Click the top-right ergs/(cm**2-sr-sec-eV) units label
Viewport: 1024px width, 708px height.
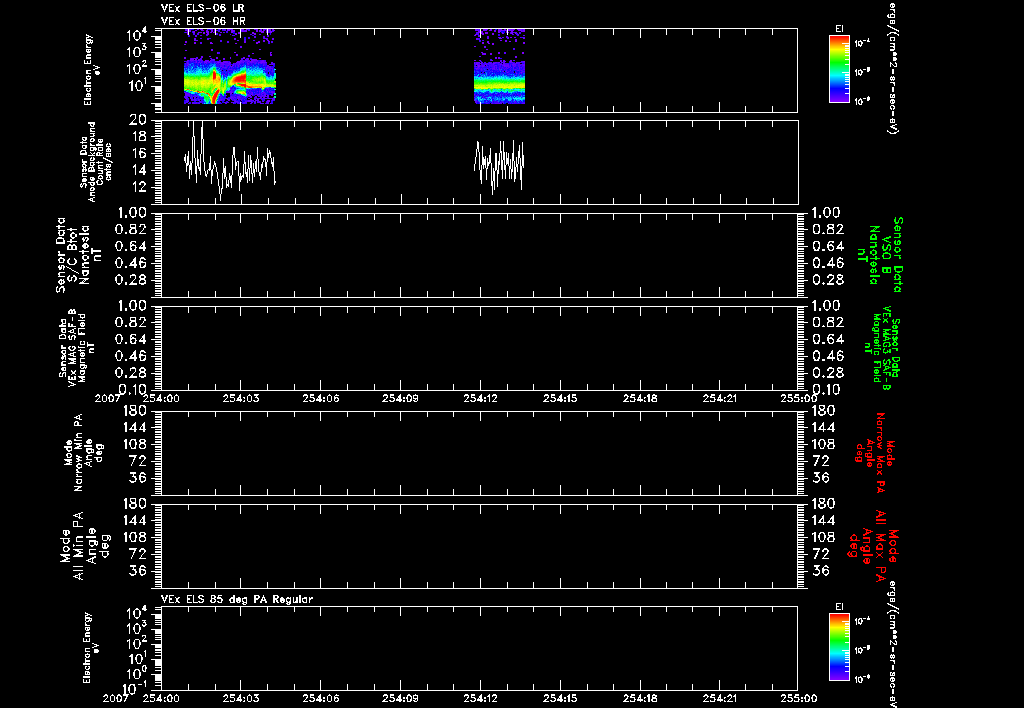tap(892, 67)
